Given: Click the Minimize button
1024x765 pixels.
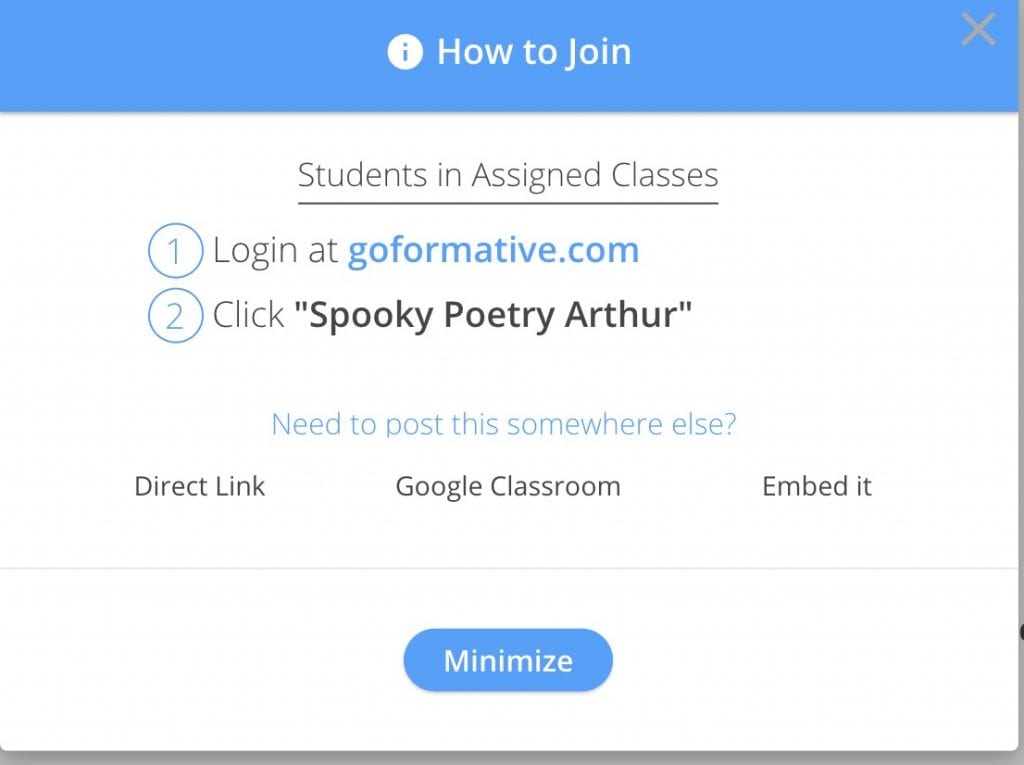Looking at the screenshot, I should (508, 660).
